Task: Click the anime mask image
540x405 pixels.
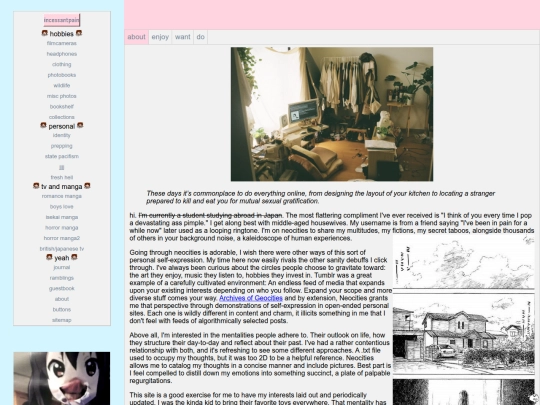Action: tap(62, 378)
